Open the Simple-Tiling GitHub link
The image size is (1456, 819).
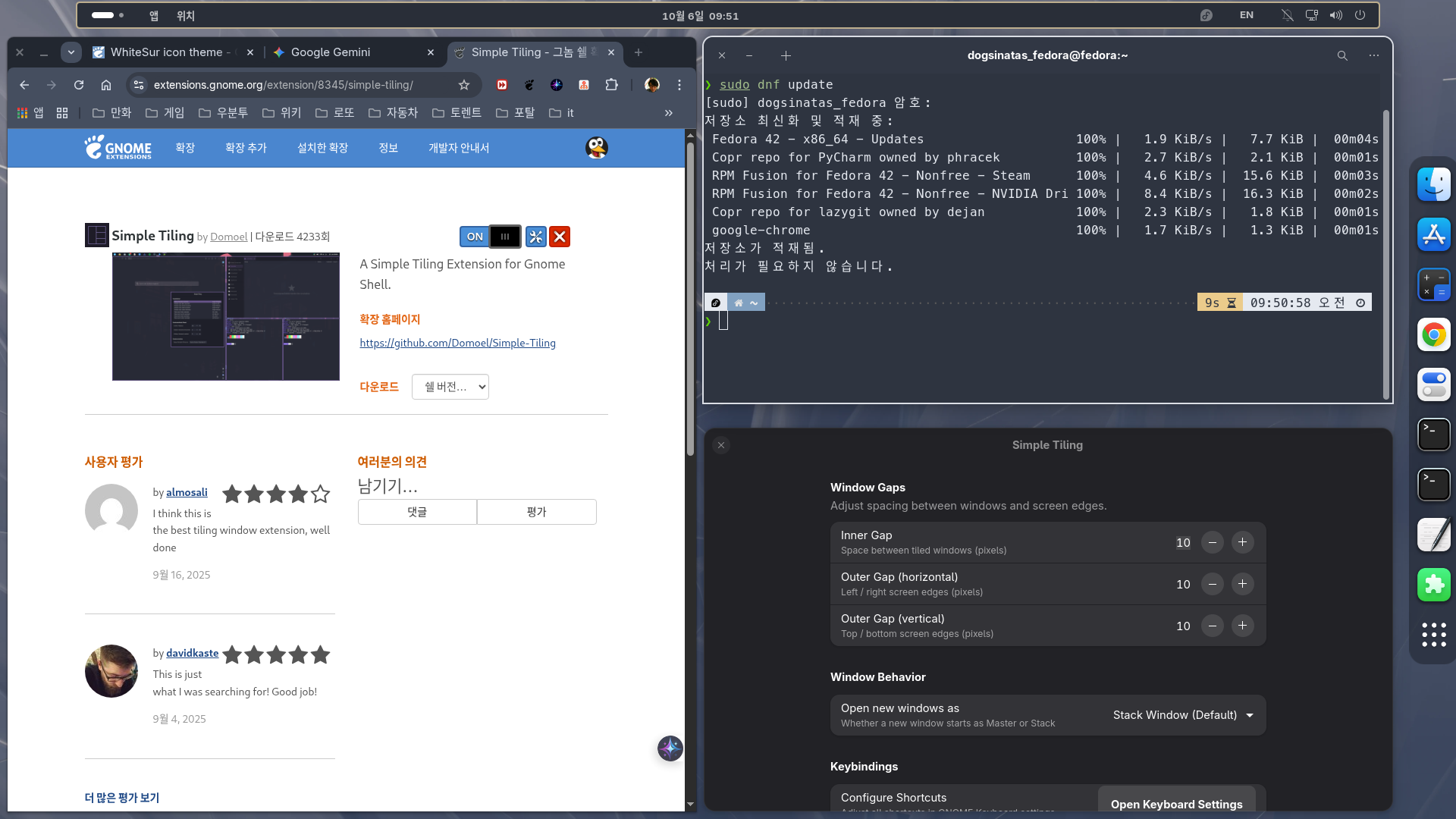457,343
